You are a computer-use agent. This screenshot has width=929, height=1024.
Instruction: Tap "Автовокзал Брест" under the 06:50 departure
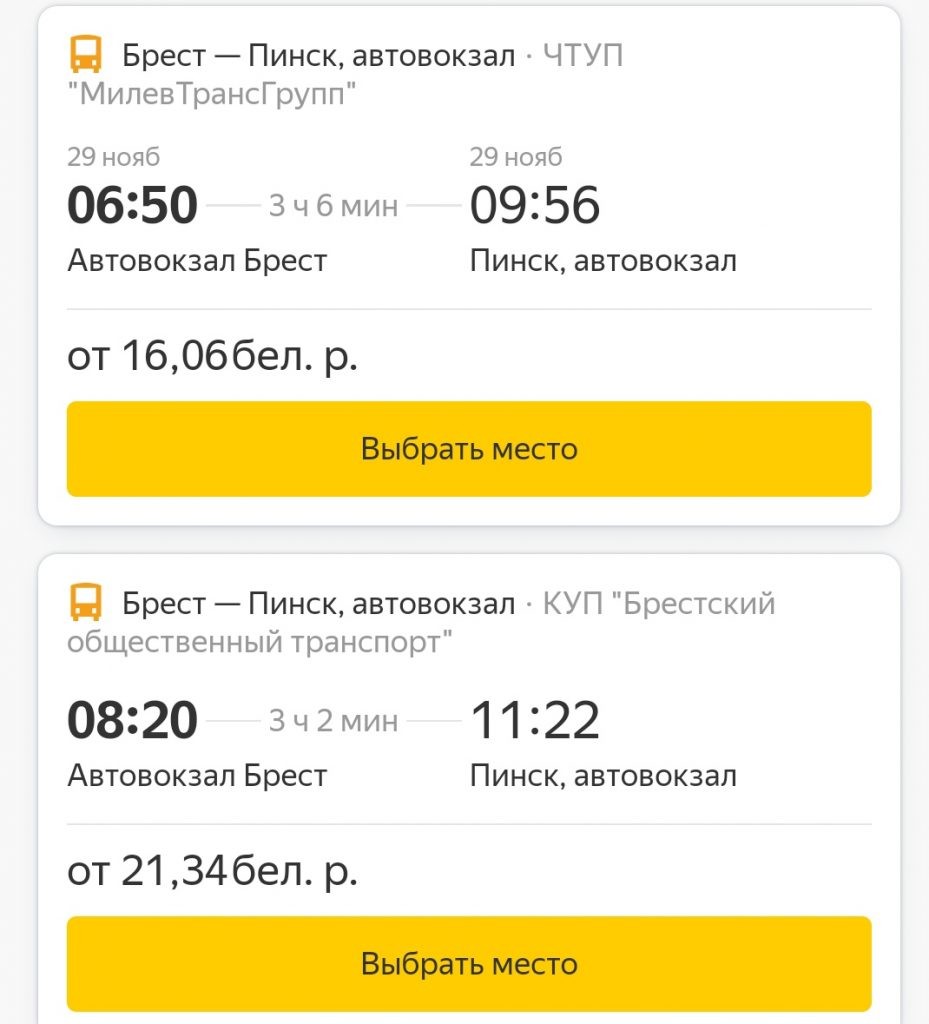pyautogui.click(x=197, y=261)
